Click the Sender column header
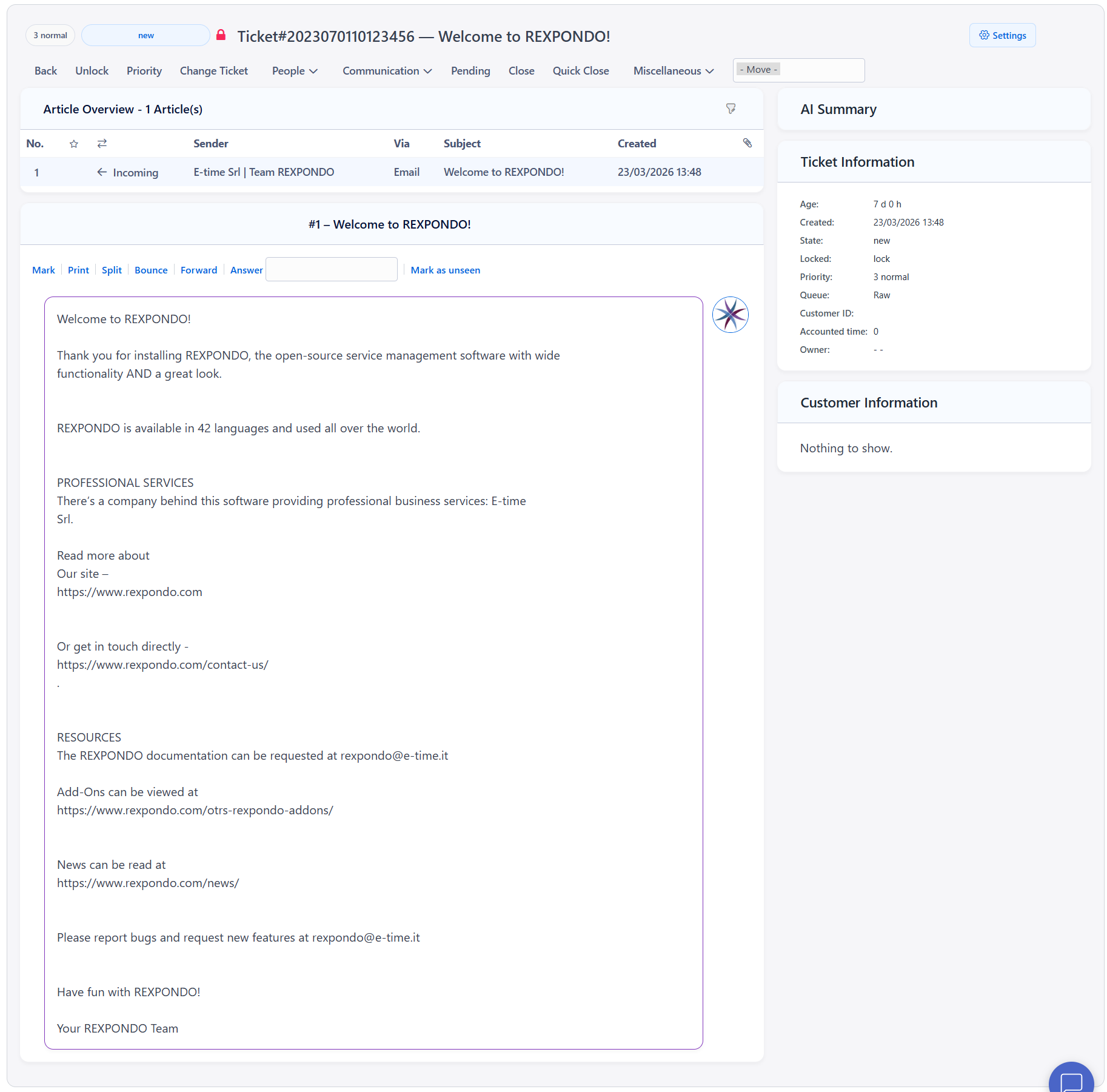Screen dimensions: 1107x1092 pos(211,144)
